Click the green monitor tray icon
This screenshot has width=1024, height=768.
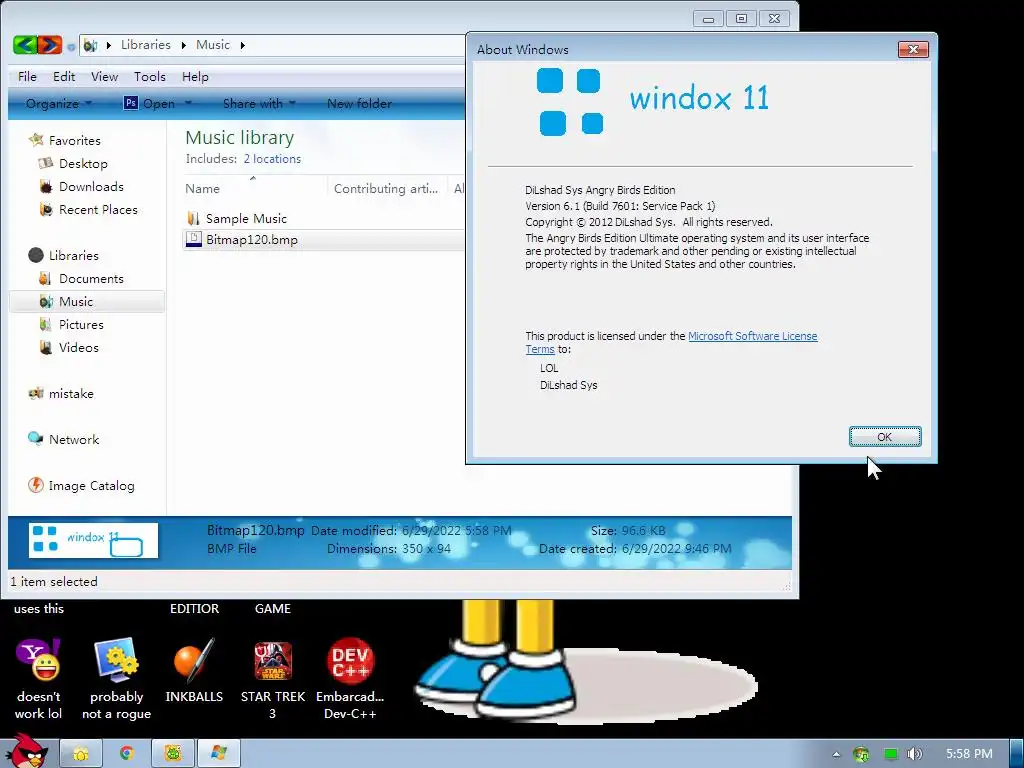tap(890, 754)
